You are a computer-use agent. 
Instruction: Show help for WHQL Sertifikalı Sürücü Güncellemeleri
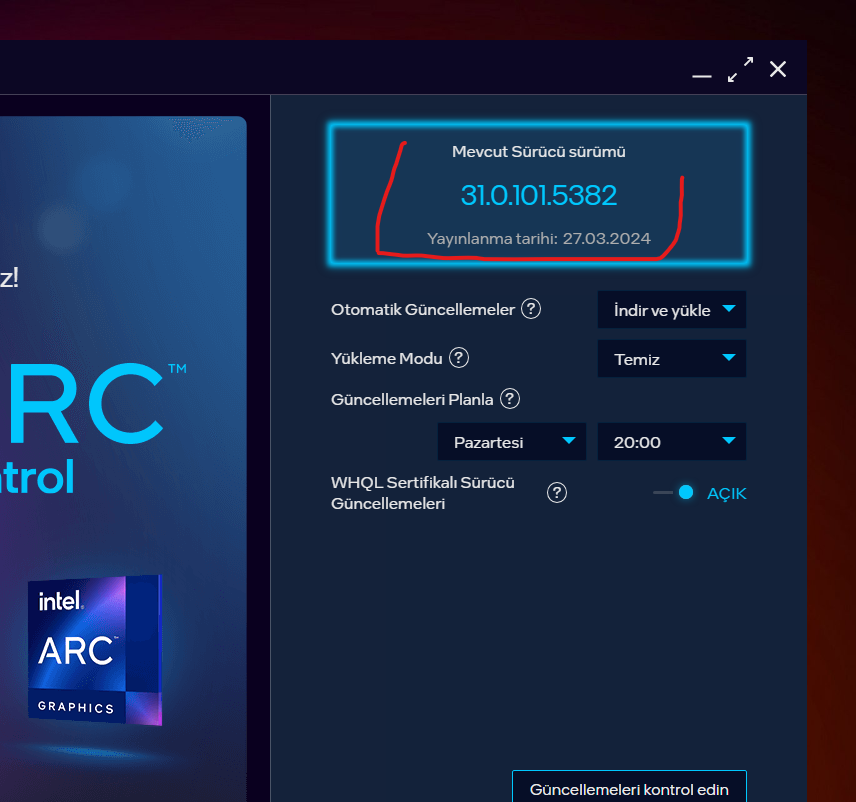click(557, 492)
